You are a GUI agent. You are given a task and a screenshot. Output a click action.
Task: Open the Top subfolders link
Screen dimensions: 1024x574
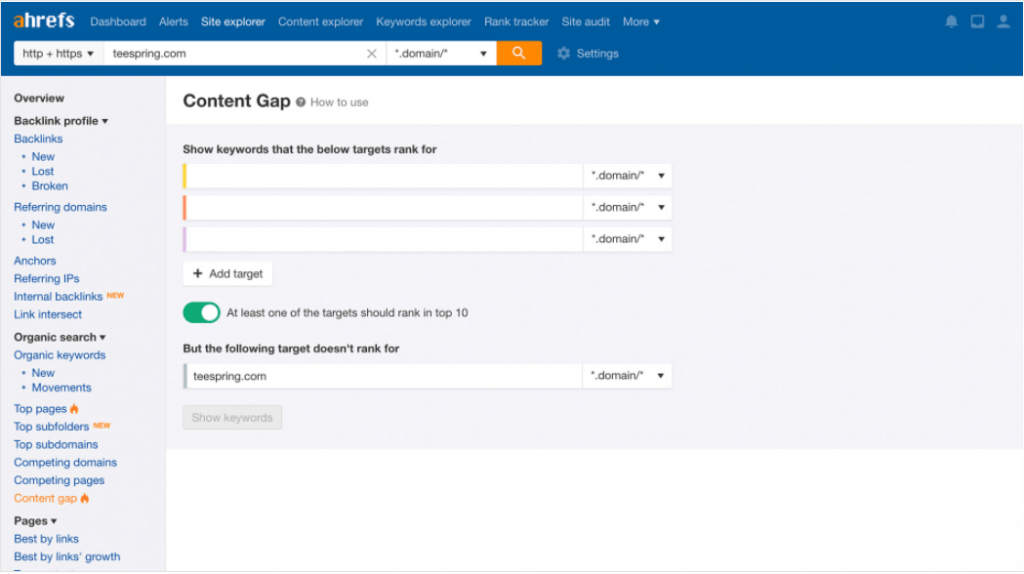[x=51, y=426]
